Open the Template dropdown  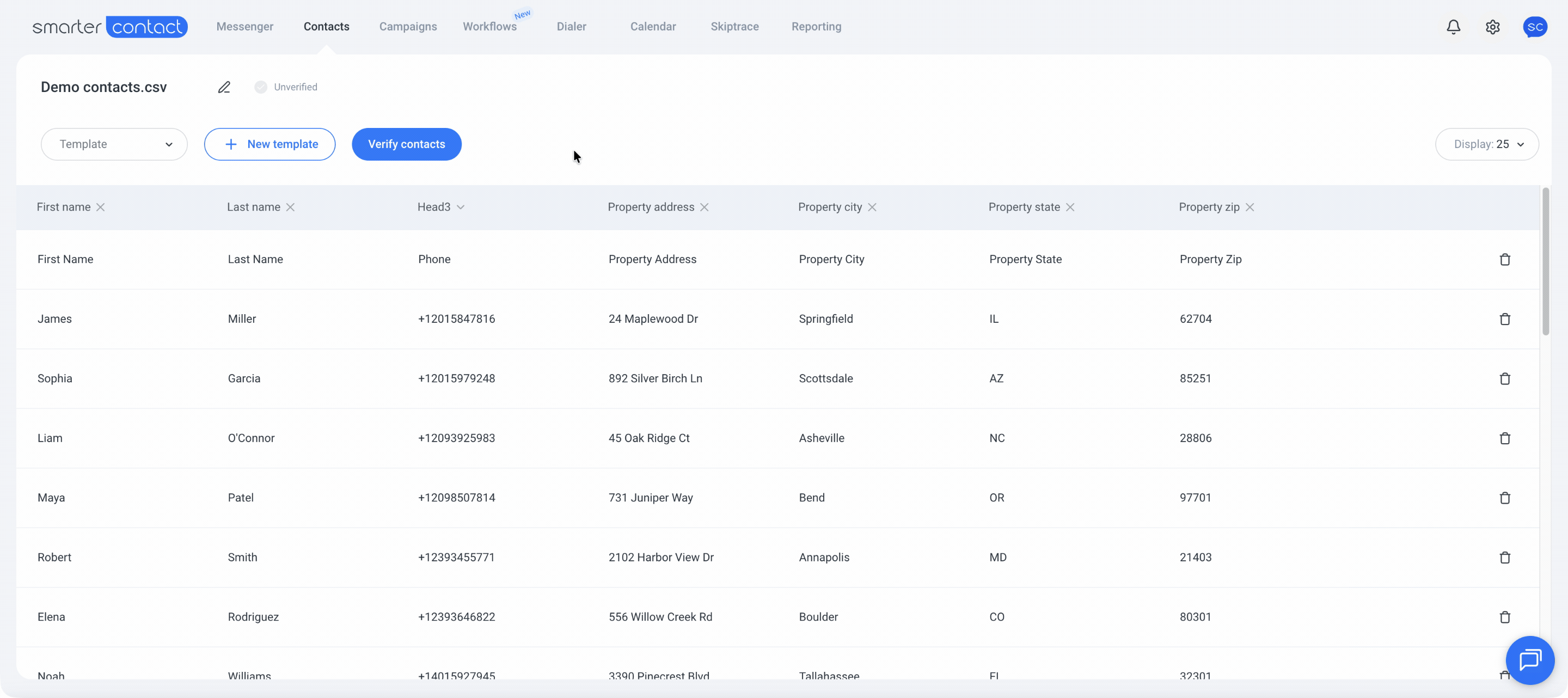(114, 144)
